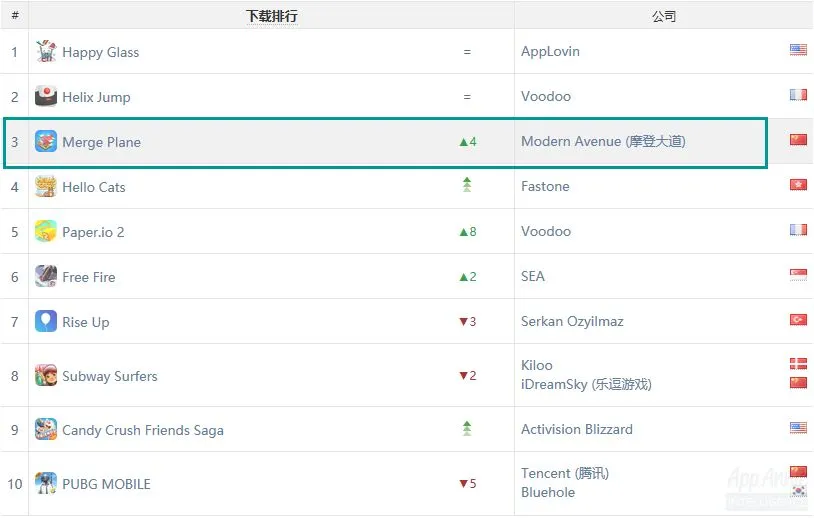814x518 pixels.
Task: Click the Happy Glass app icon
Action: (46, 52)
